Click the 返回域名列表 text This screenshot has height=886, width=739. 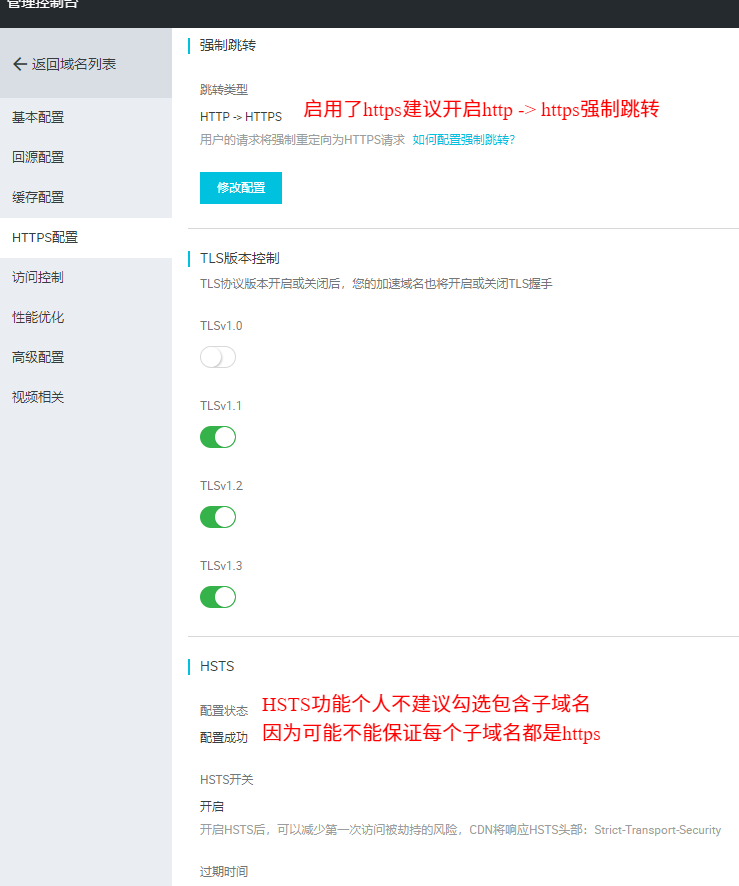[74, 64]
